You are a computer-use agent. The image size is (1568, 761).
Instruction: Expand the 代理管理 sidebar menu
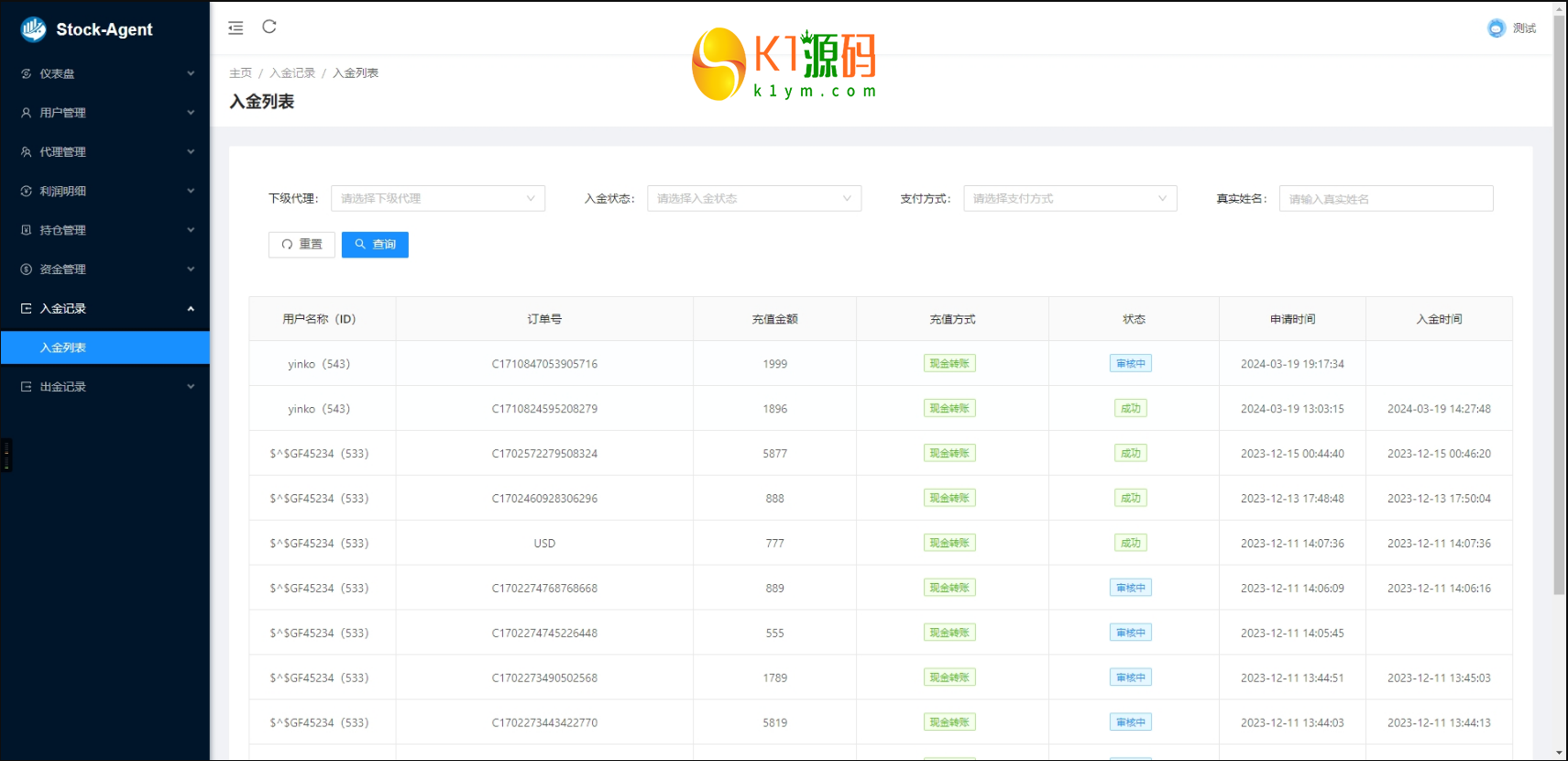(104, 152)
